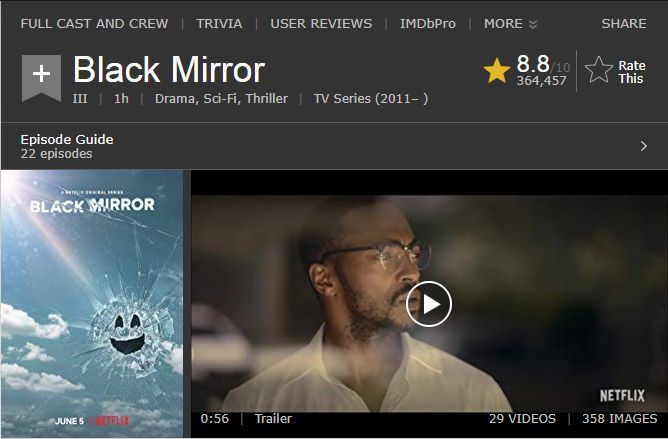Image resolution: width=668 pixels, height=439 pixels.
Task: Go to the TRIVIA section
Action: (x=219, y=23)
